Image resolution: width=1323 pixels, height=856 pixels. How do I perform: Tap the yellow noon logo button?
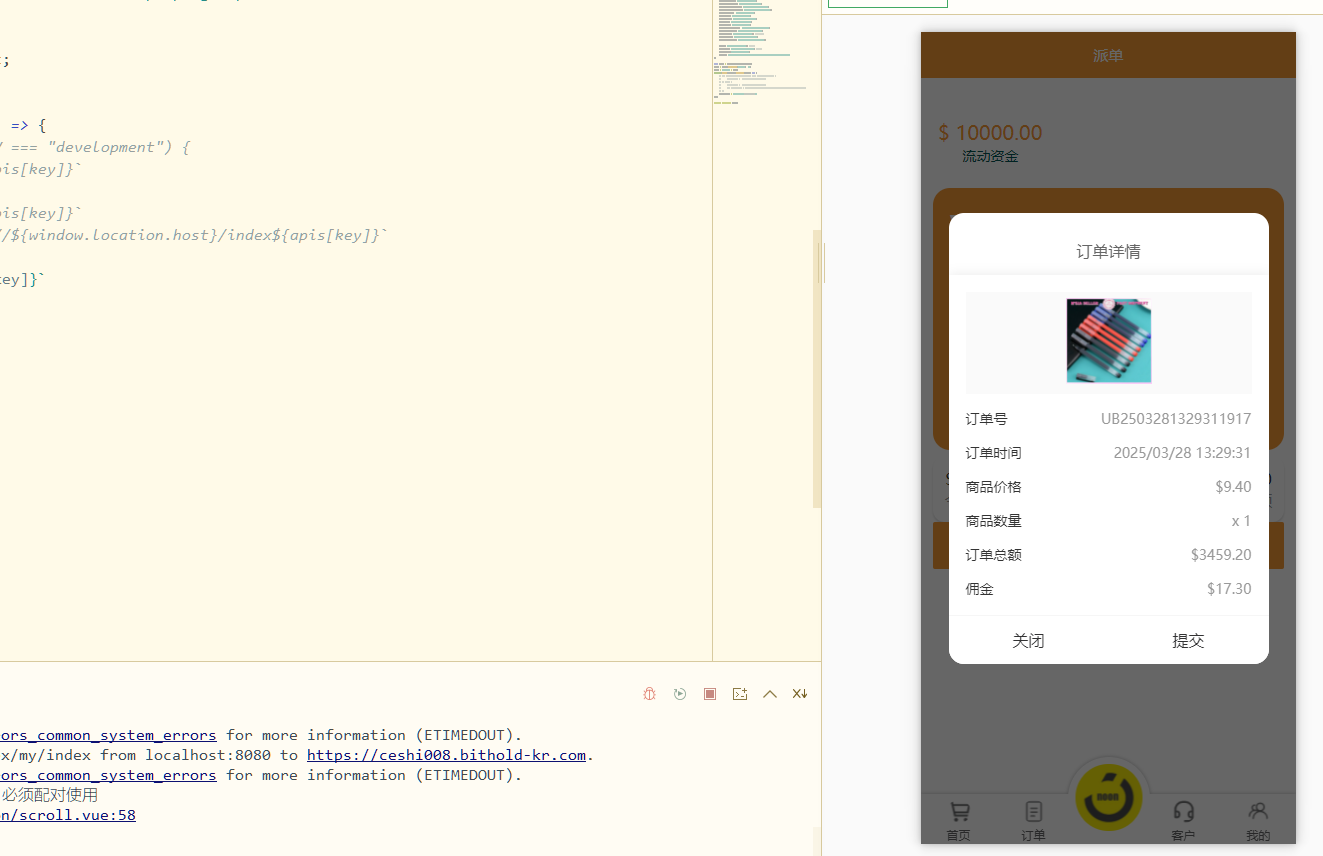point(1108,797)
